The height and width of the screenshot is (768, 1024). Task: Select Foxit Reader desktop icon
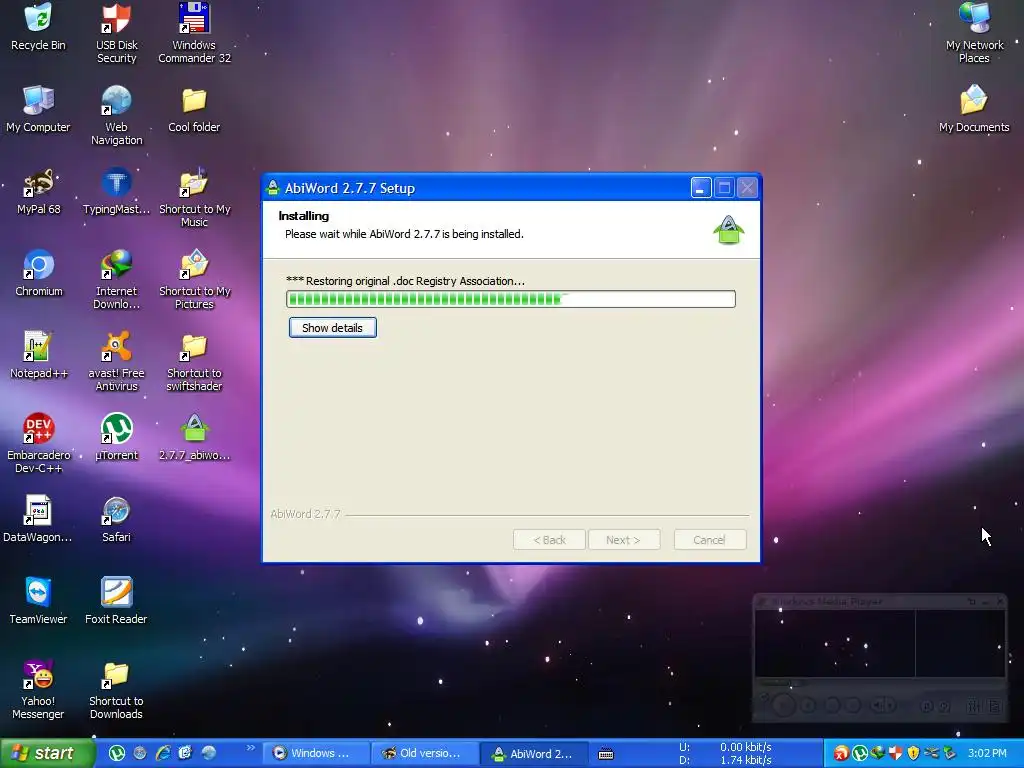tap(116, 601)
